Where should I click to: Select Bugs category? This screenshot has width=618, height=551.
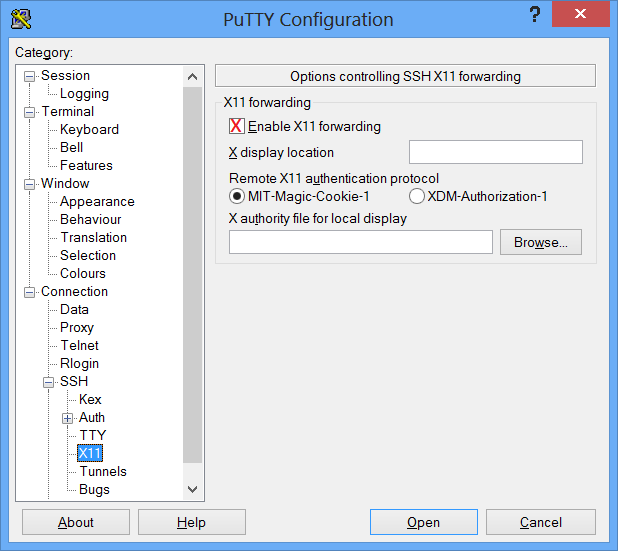[94, 490]
